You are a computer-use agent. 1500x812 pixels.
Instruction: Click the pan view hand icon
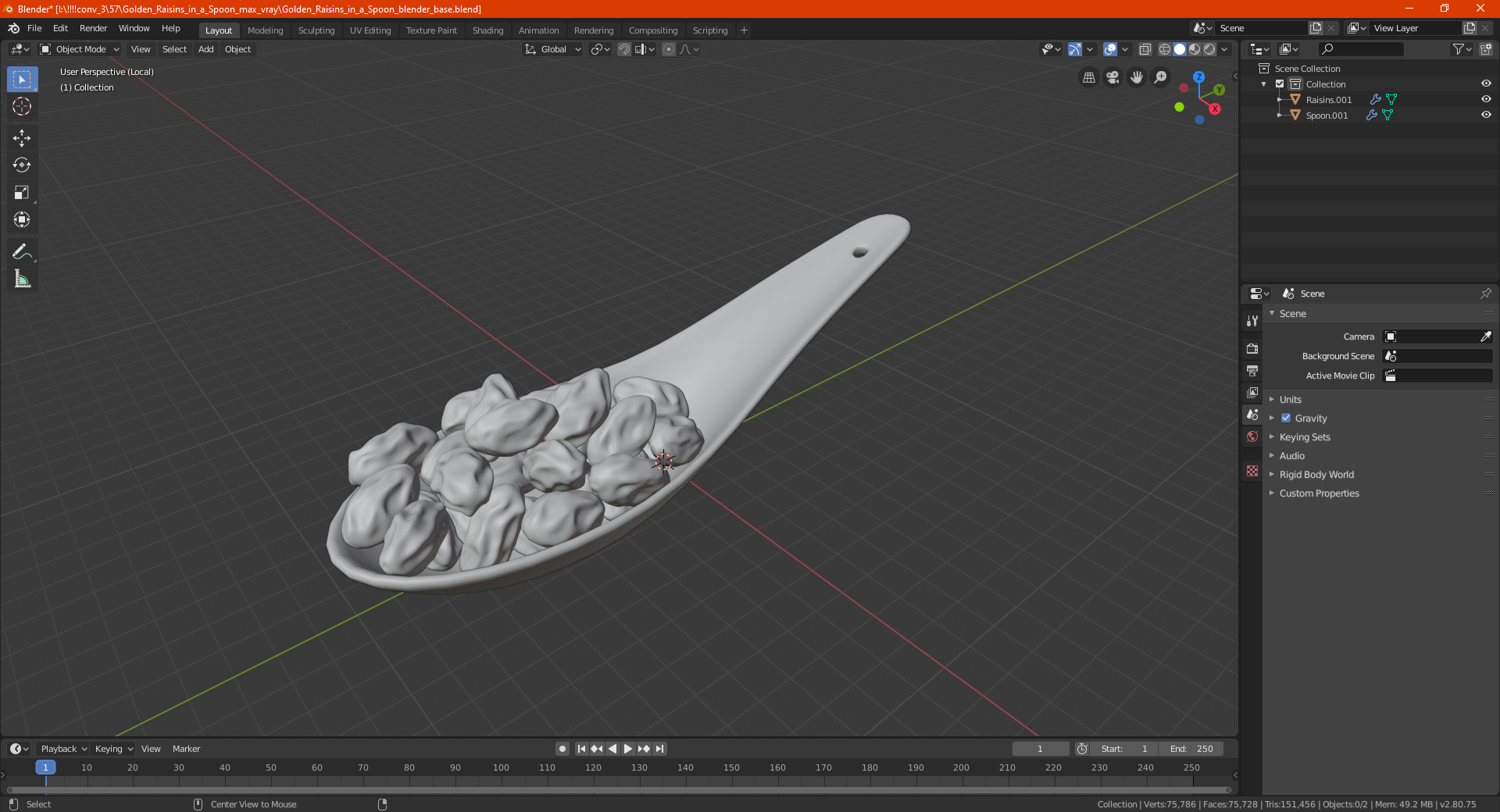[x=1137, y=77]
